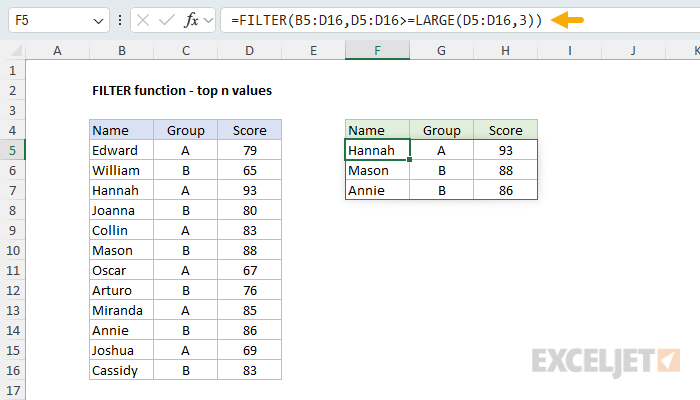700x400 pixels.
Task: Click score 79 in Edward's row
Action: click(x=250, y=150)
